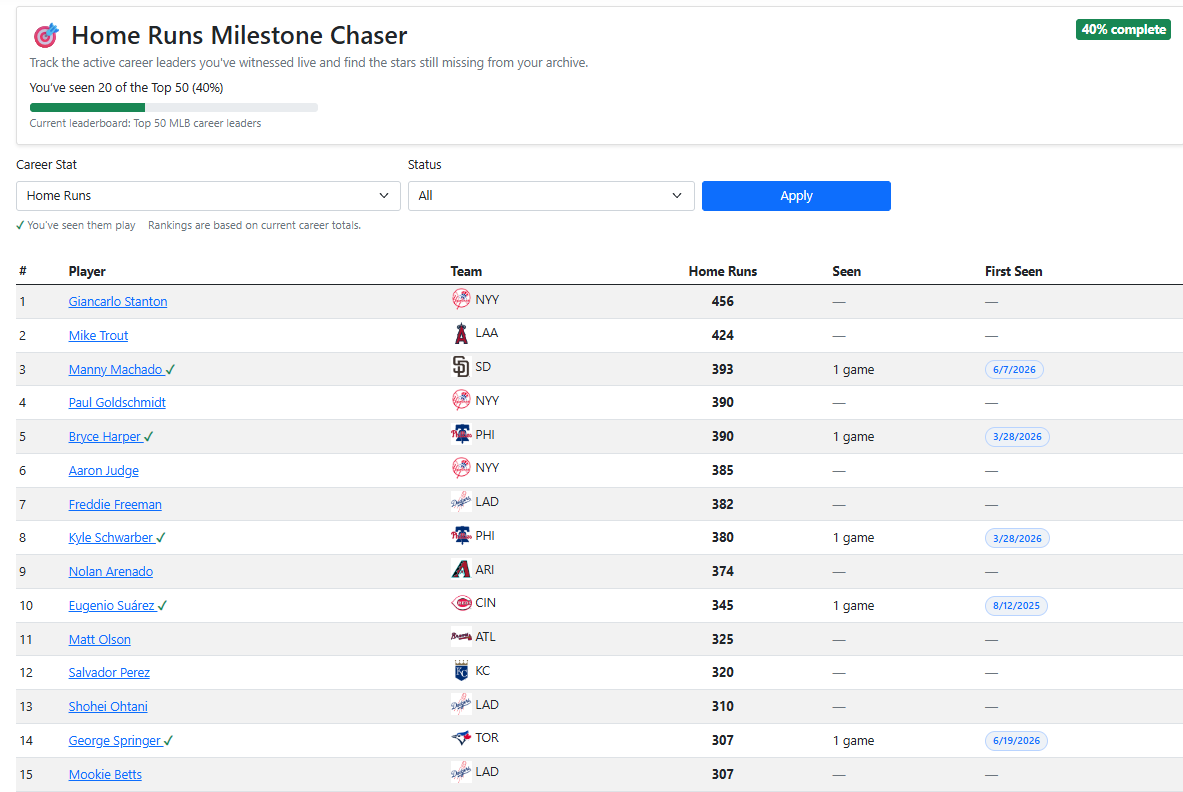Click the 8/12/2025 first seen date badge
Screen dimensions: 1183x792
click(x=1016, y=606)
